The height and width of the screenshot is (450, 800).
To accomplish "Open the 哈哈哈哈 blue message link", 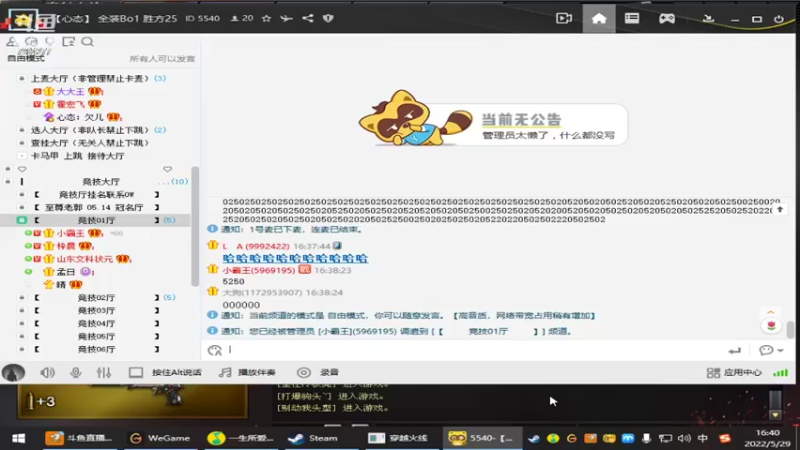I will (295, 258).
